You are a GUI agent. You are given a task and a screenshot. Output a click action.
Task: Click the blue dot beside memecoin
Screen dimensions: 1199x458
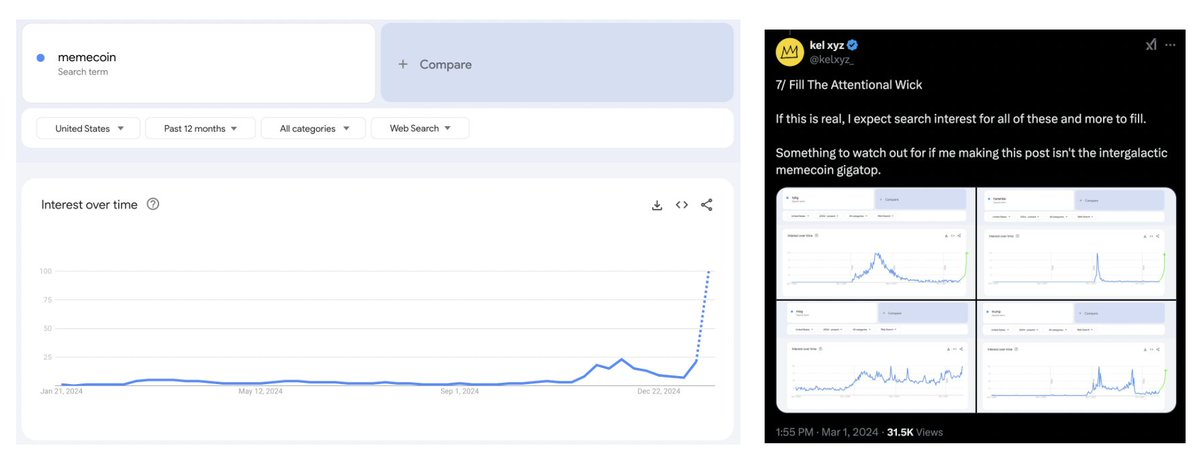click(x=40, y=58)
